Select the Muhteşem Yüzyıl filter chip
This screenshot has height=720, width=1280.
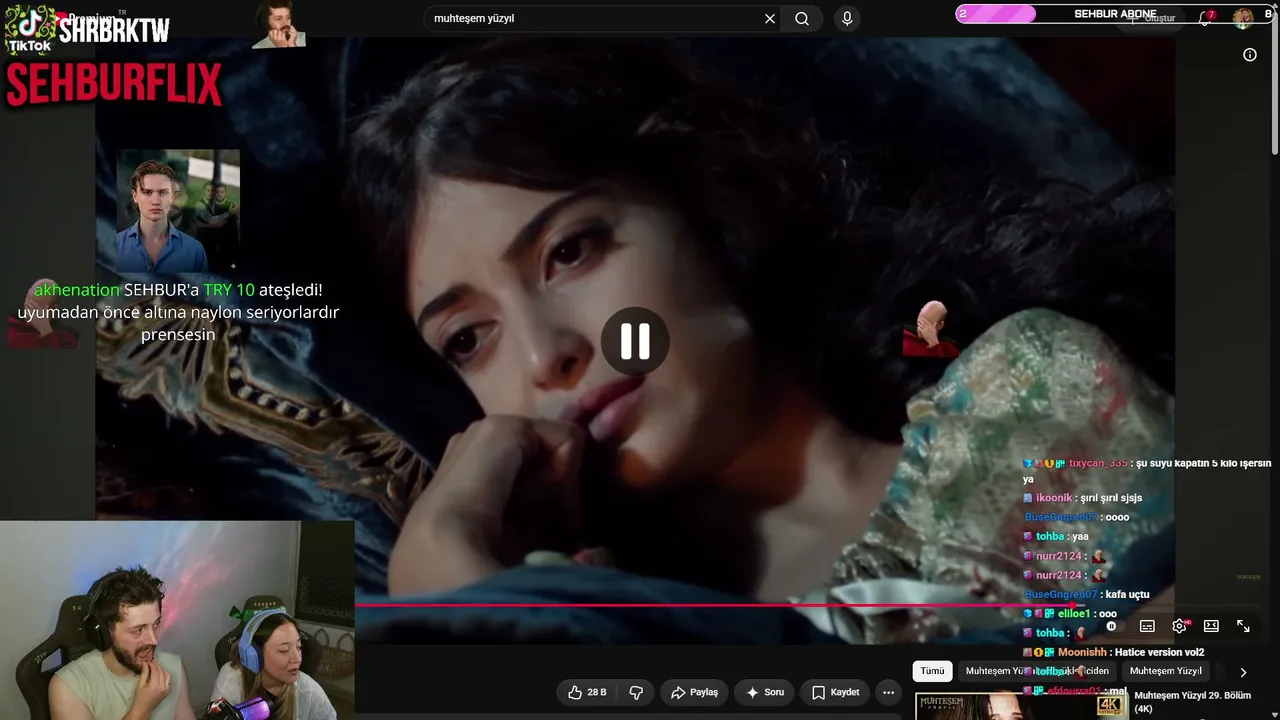(1165, 671)
